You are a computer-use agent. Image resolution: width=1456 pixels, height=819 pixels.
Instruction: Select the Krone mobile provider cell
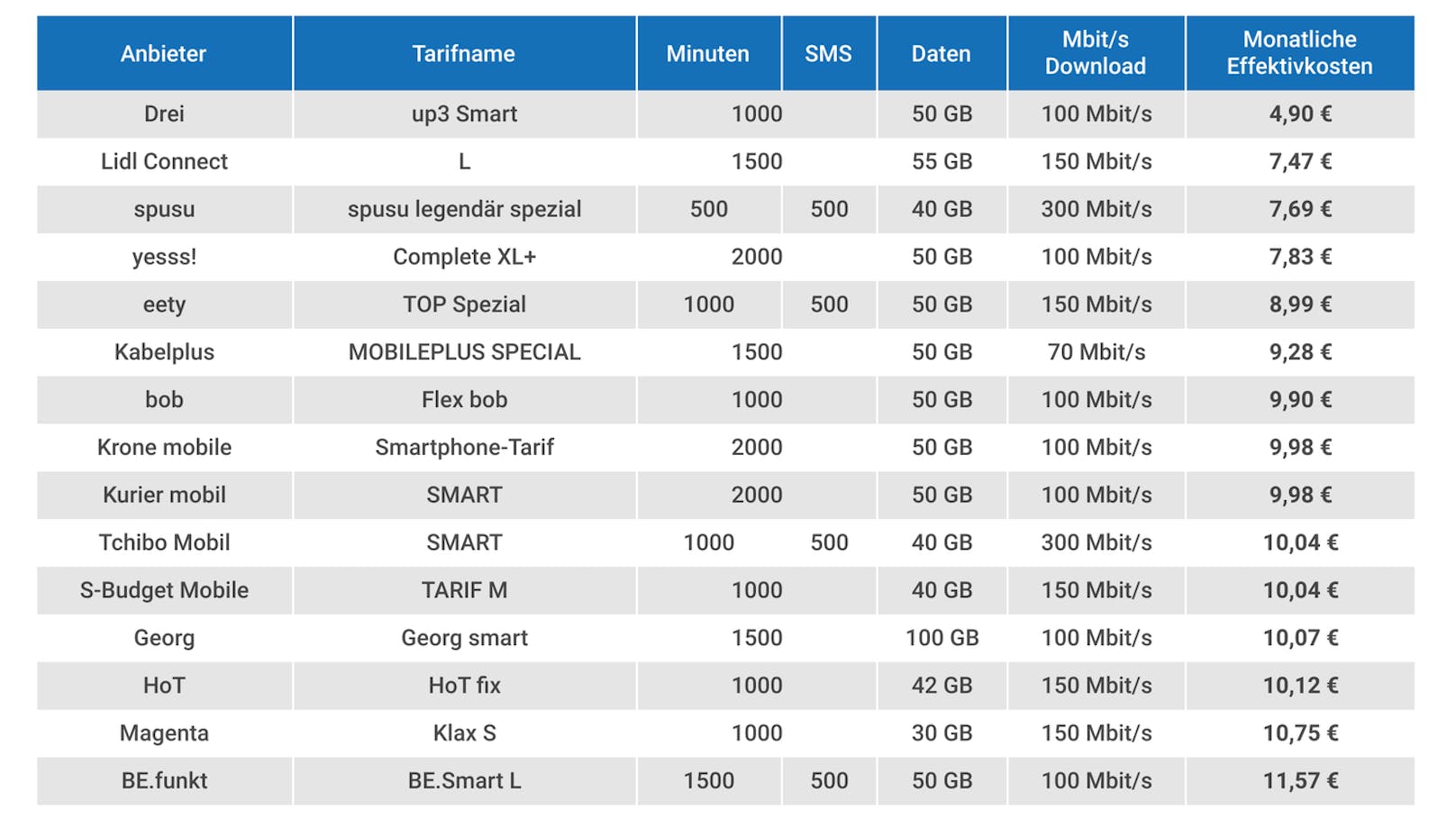point(164,448)
